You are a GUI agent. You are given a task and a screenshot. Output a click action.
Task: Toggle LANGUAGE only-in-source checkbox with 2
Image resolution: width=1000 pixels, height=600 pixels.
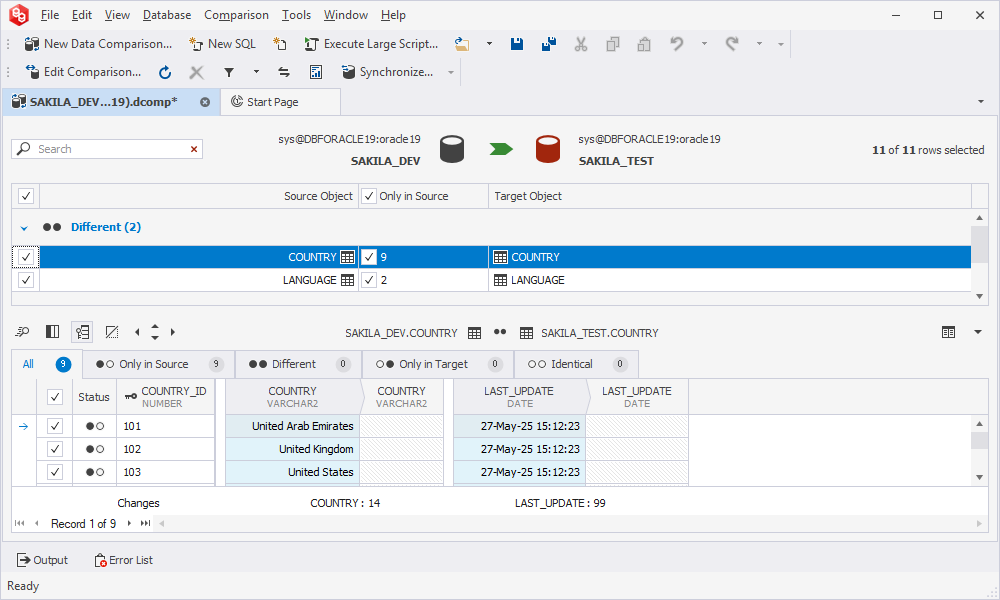click(369, 280)
